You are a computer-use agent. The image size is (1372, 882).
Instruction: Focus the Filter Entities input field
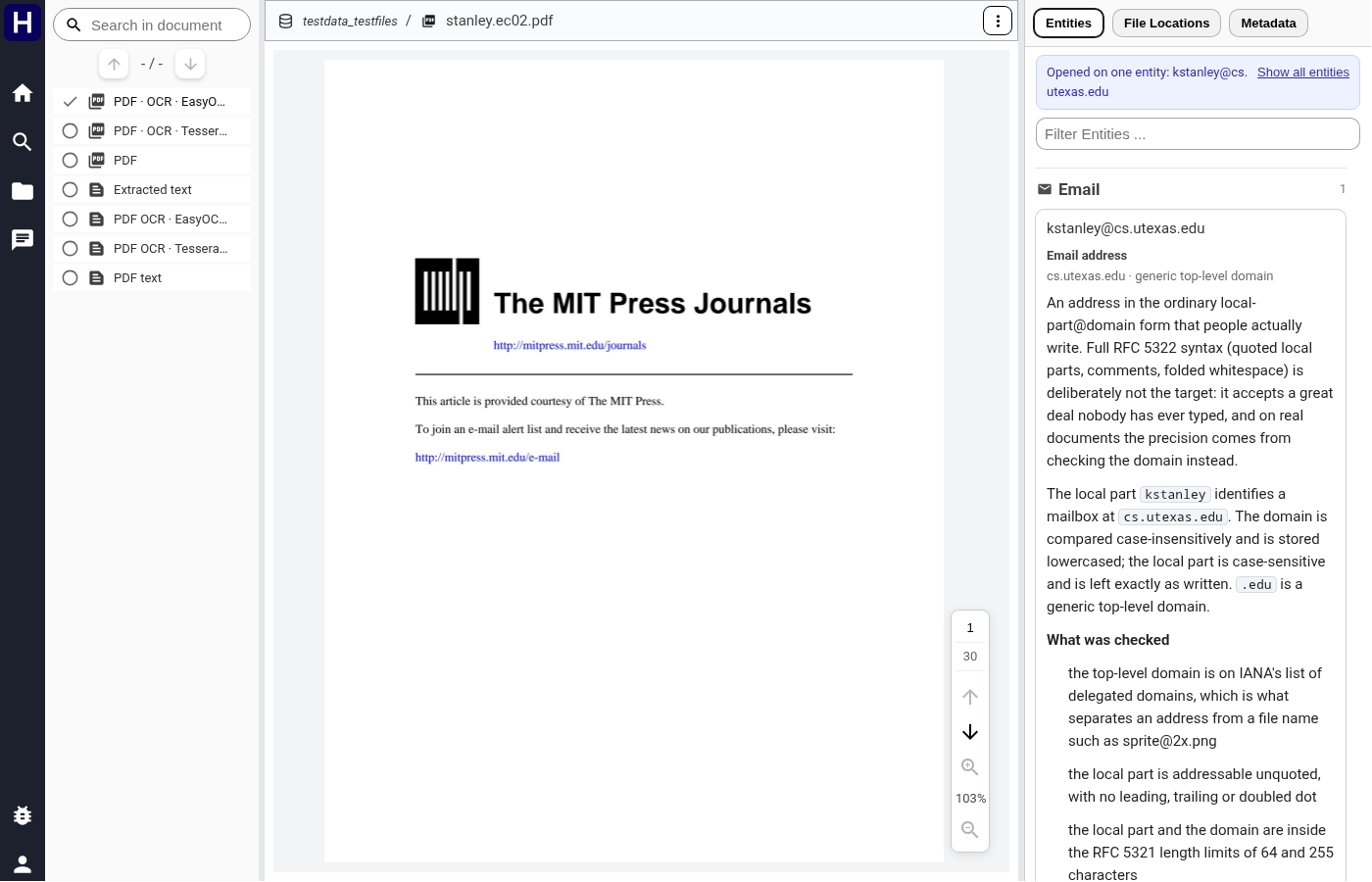[x=1198, y=134]
